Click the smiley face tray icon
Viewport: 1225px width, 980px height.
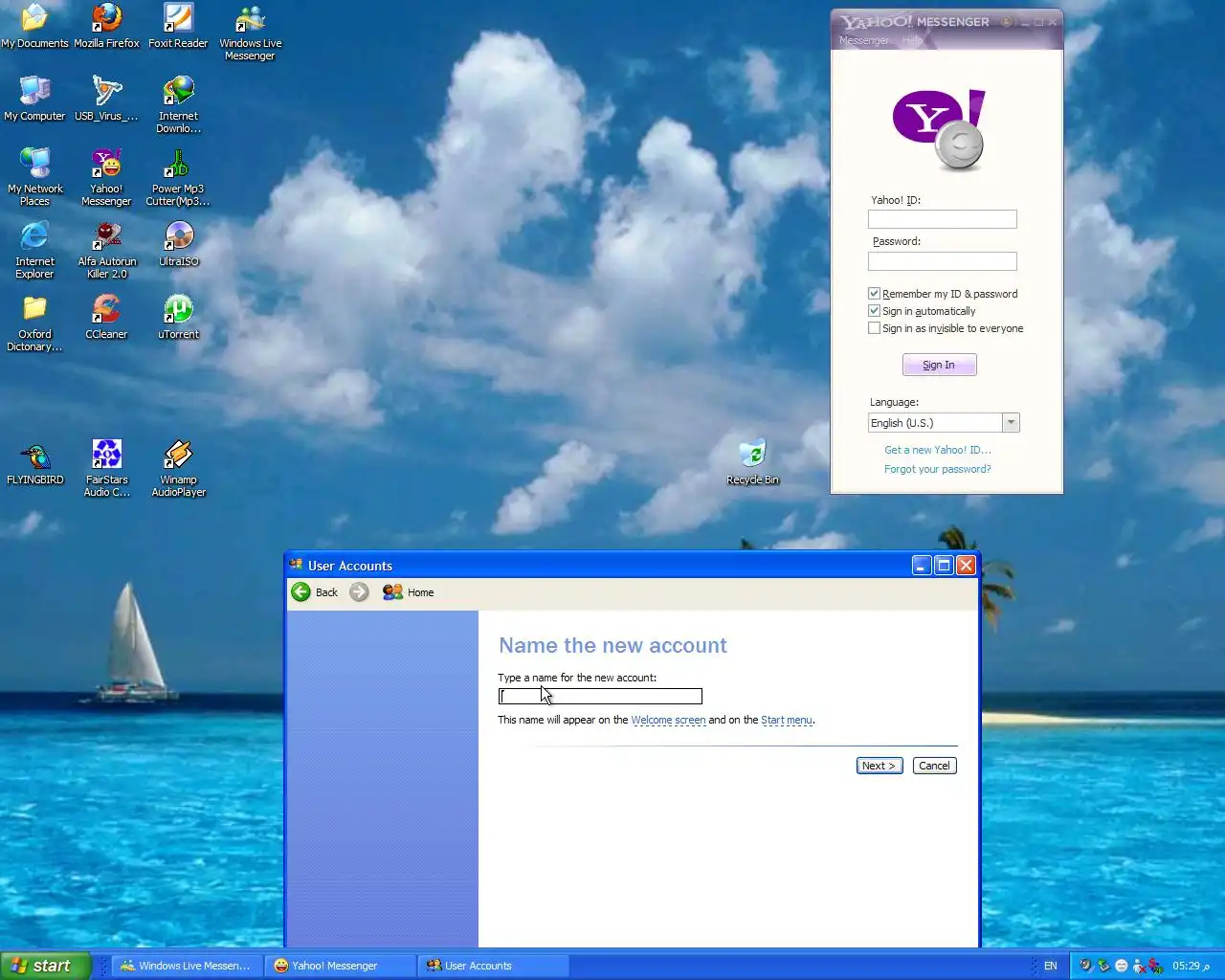pyautogui.click(x=1122, y=966)
